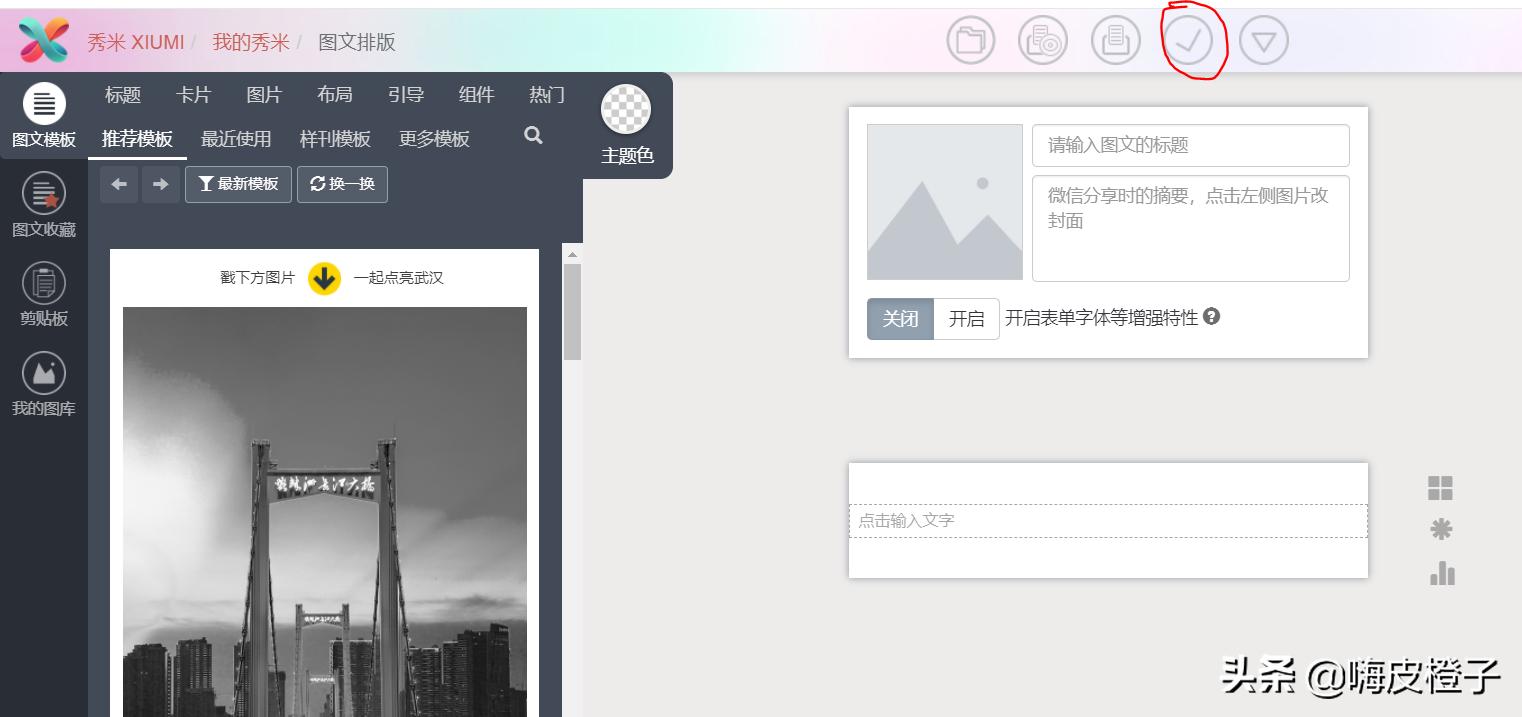Click the grid layout icon beside canvas

click(x=1441, y=488)
